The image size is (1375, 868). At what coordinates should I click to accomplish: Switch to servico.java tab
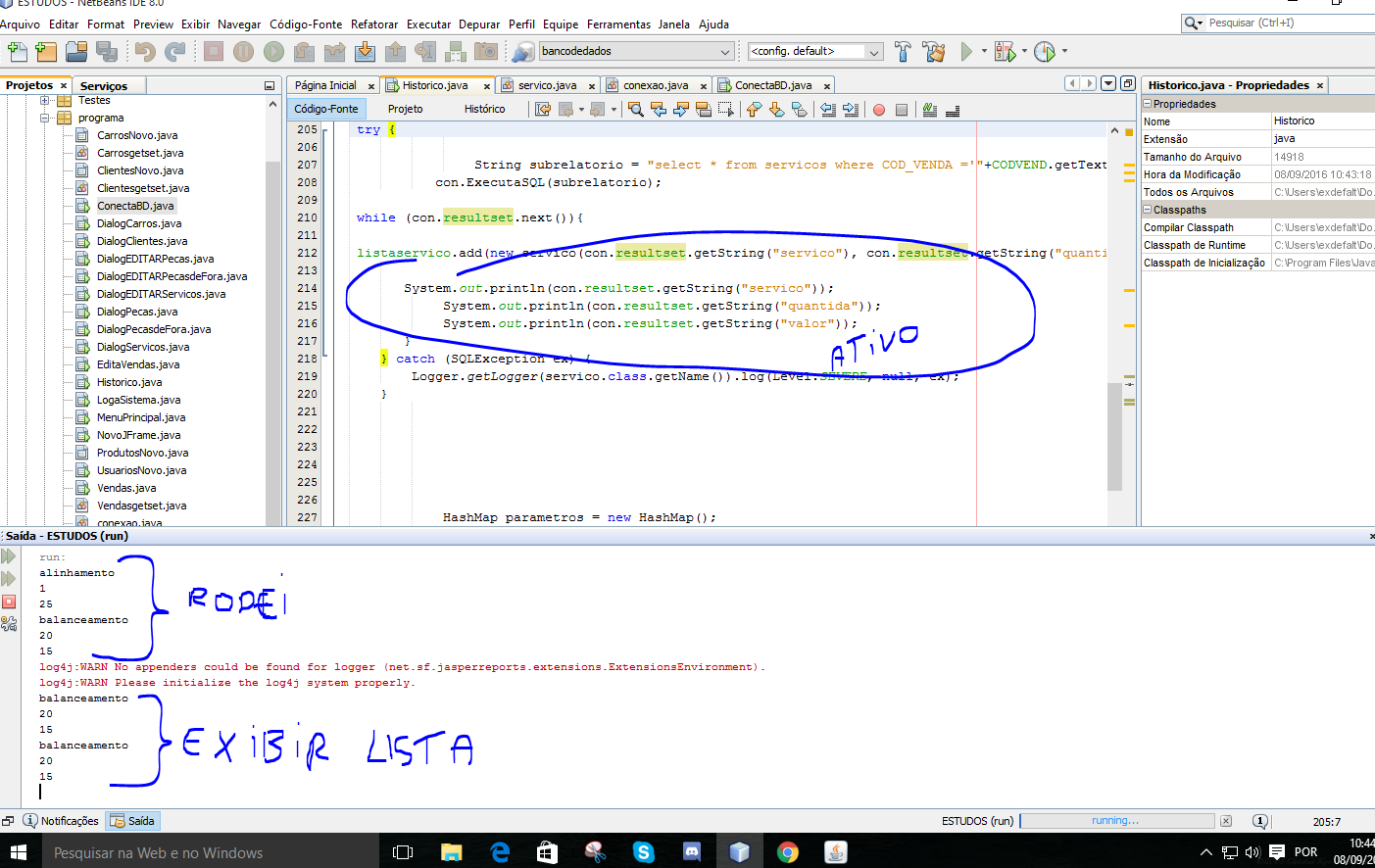[547, 85]
